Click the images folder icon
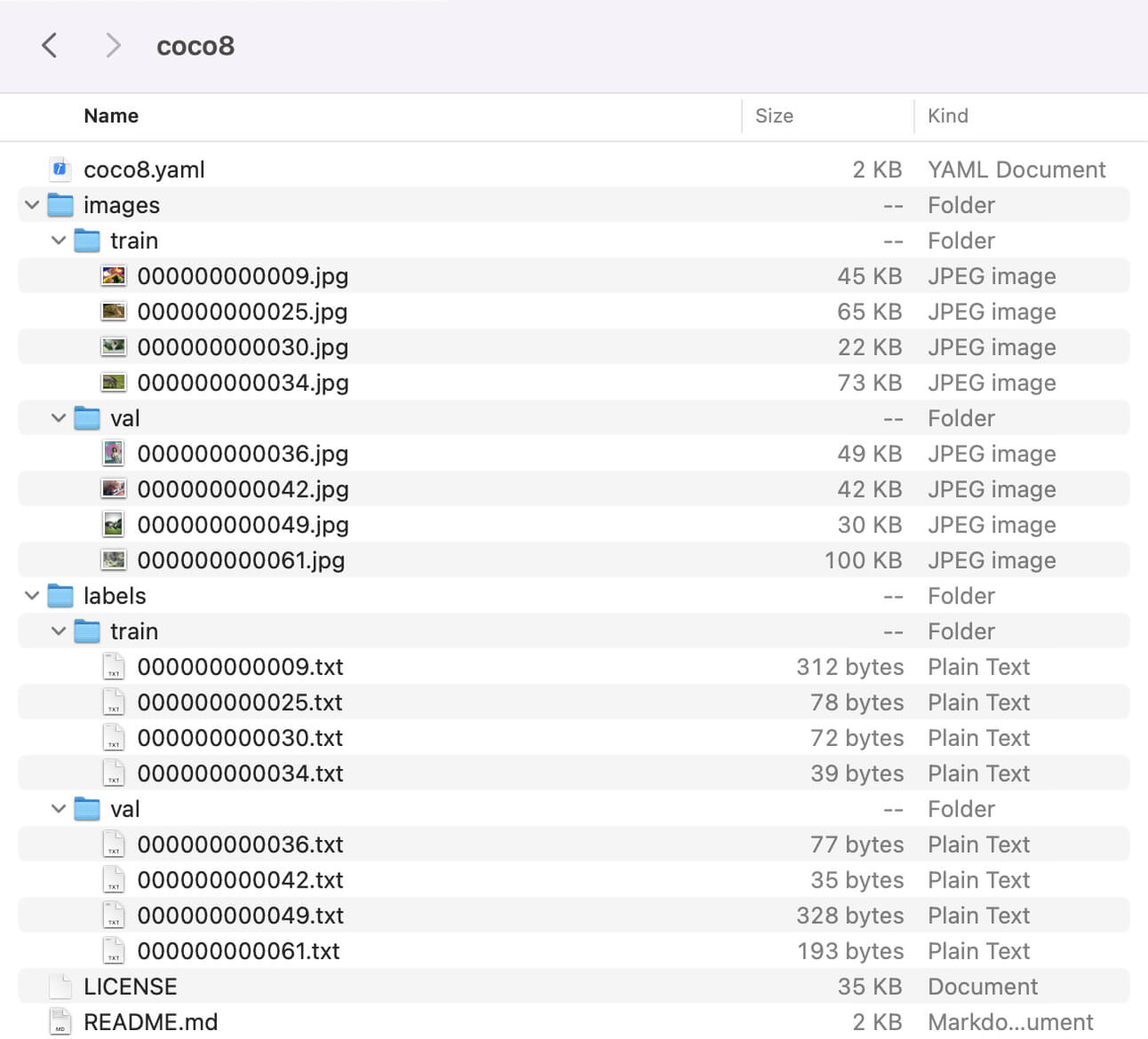The height and width of the screenshot is (1039, 1148). click(x=60, y=204)
